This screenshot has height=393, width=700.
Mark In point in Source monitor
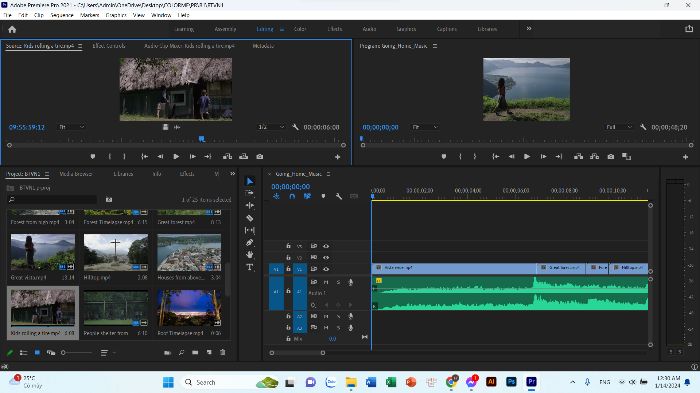click(x=109, y=157)
